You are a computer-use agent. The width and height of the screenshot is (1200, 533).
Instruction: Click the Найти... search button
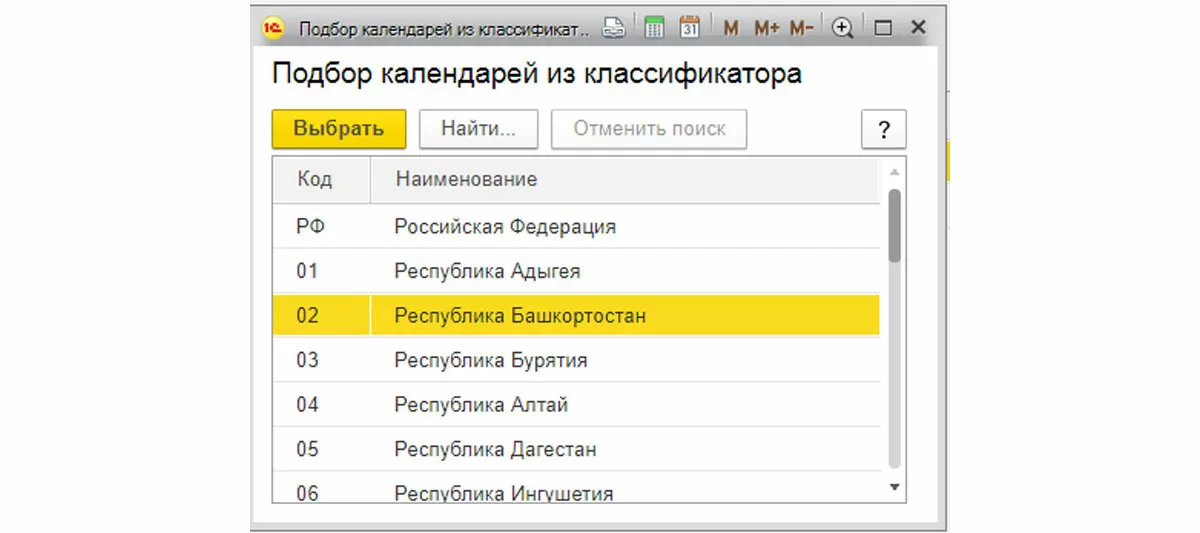(x=478, y=129)
